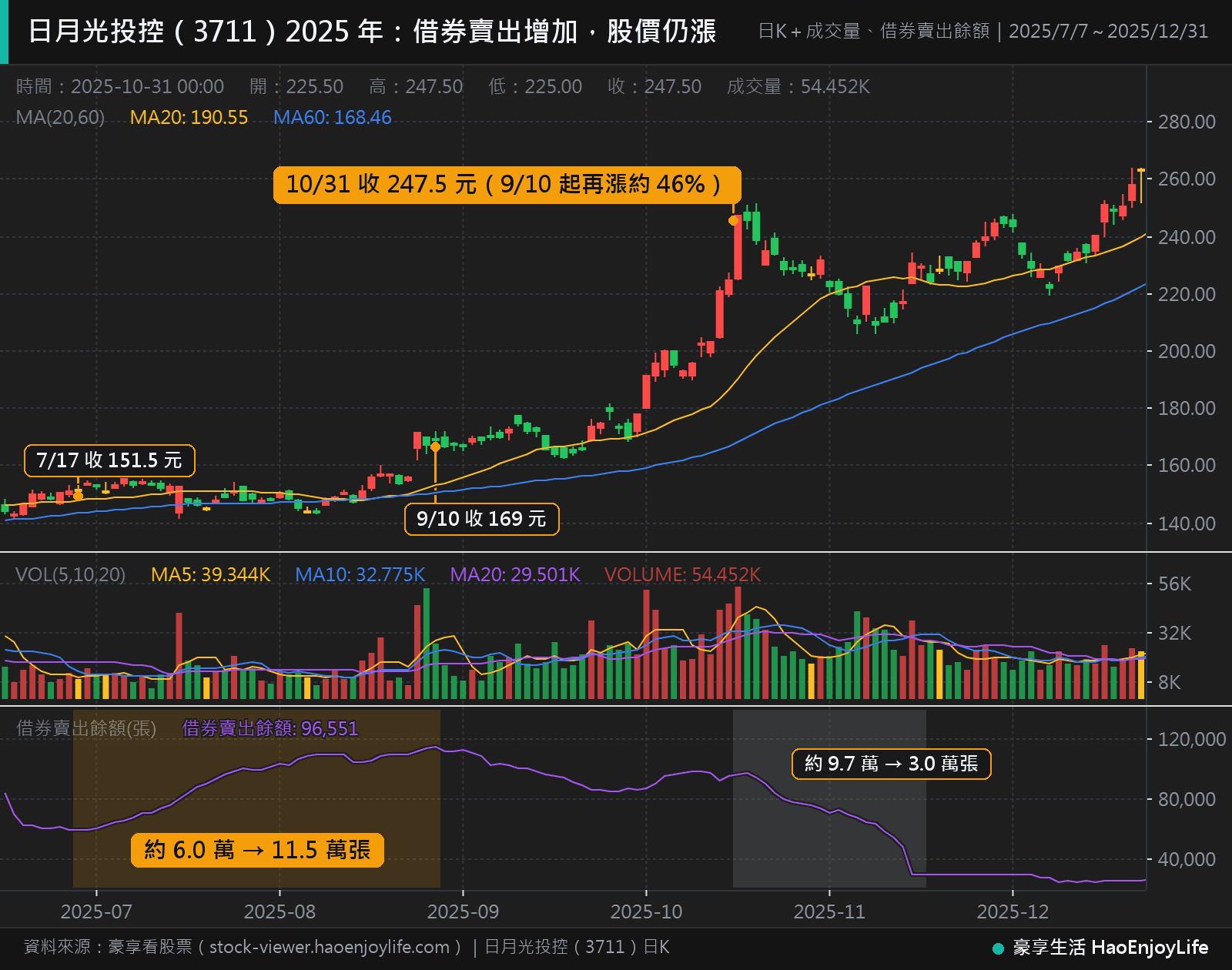Click the orange marker dot at 9/10 candle

436,447
